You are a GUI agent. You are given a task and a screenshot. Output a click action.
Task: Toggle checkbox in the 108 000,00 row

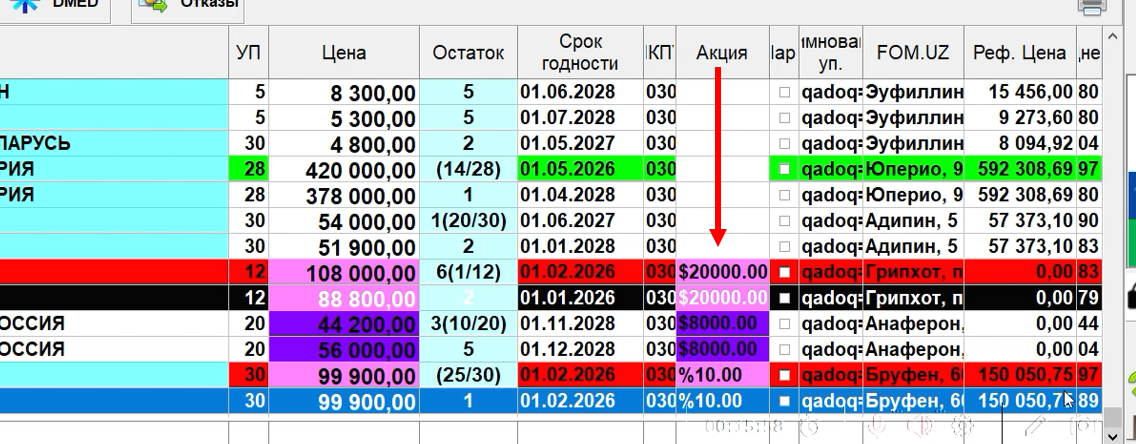pos(784,272)
